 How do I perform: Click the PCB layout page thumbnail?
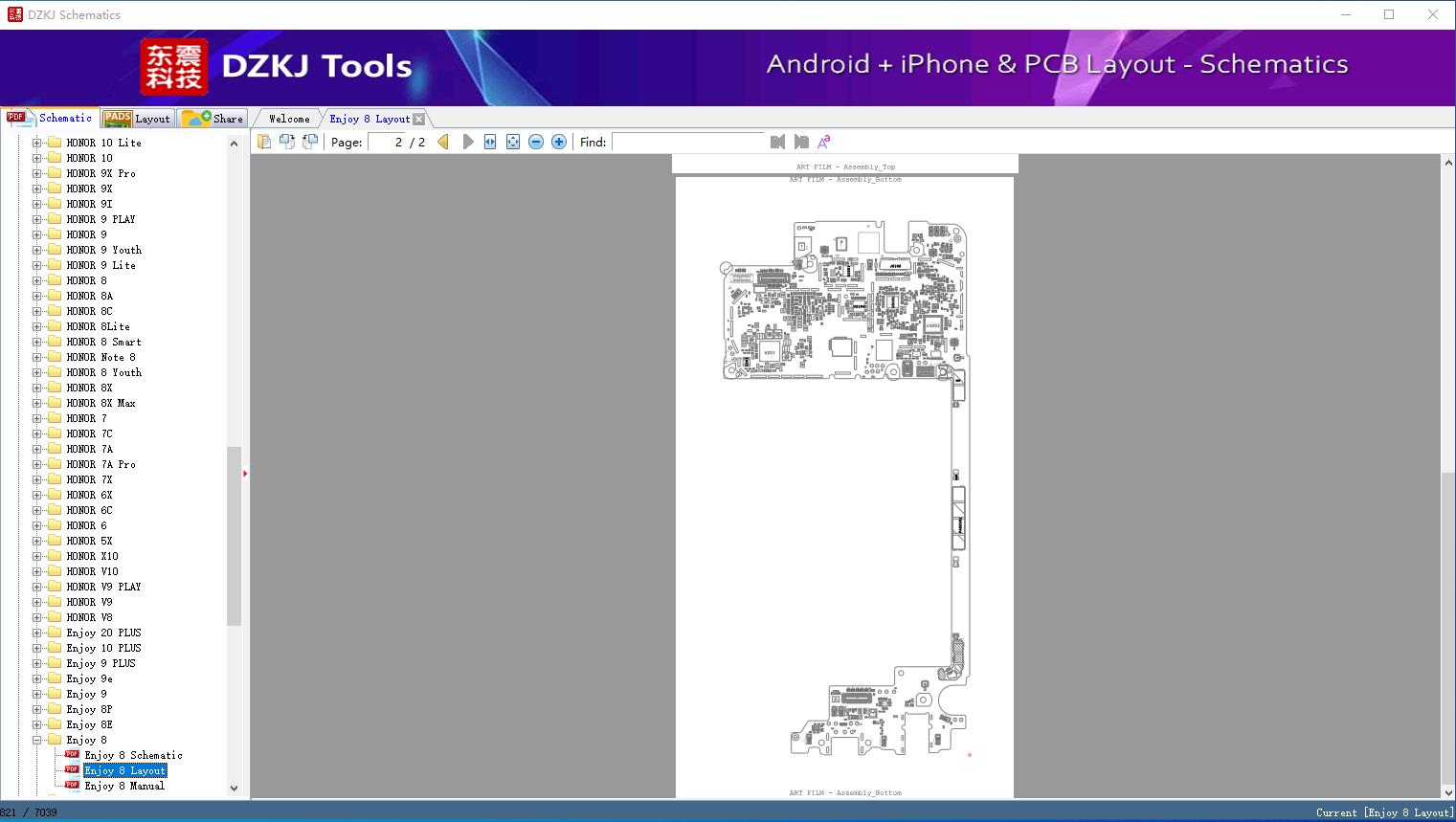[844, 487]
